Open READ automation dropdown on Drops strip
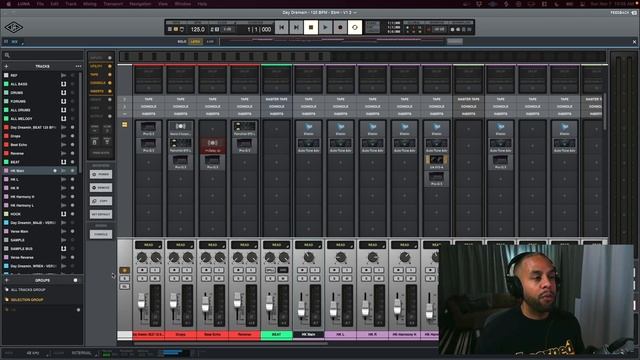Image resolution: width=640 pixels, height=360 pixels. (x=180, y=245)
